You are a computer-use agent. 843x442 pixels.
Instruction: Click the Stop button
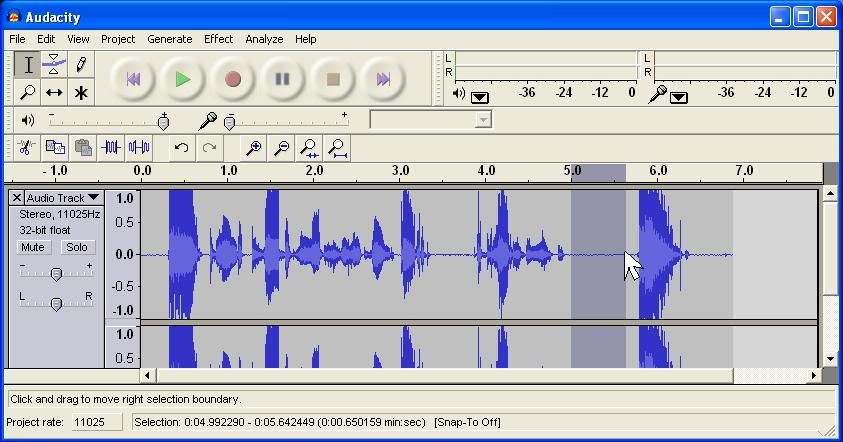click(333, 80)
